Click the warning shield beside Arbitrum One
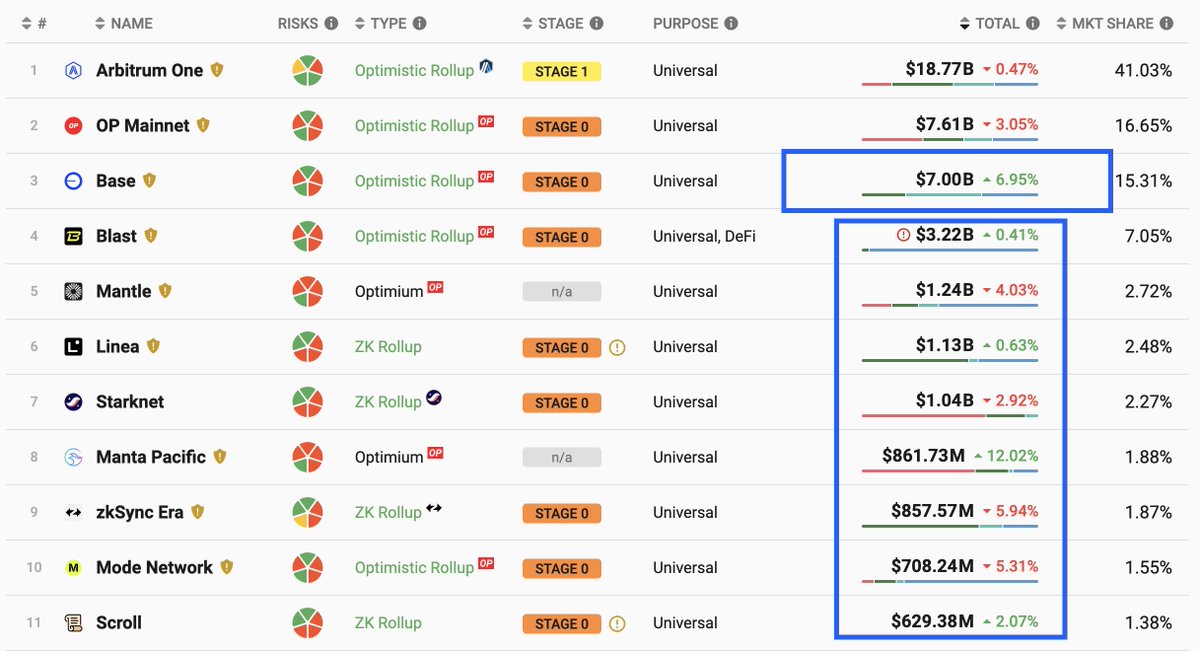Image resolution: width=1200 pixels, height=651 pixels. [x=217, y=71]
